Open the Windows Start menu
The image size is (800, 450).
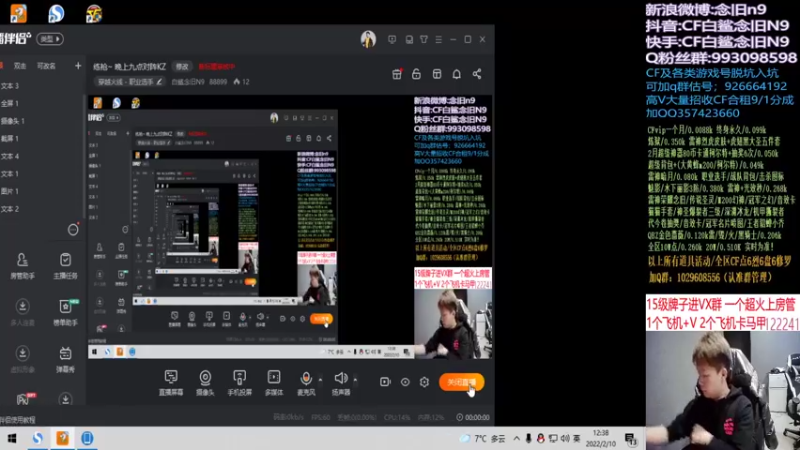[12, 438]
